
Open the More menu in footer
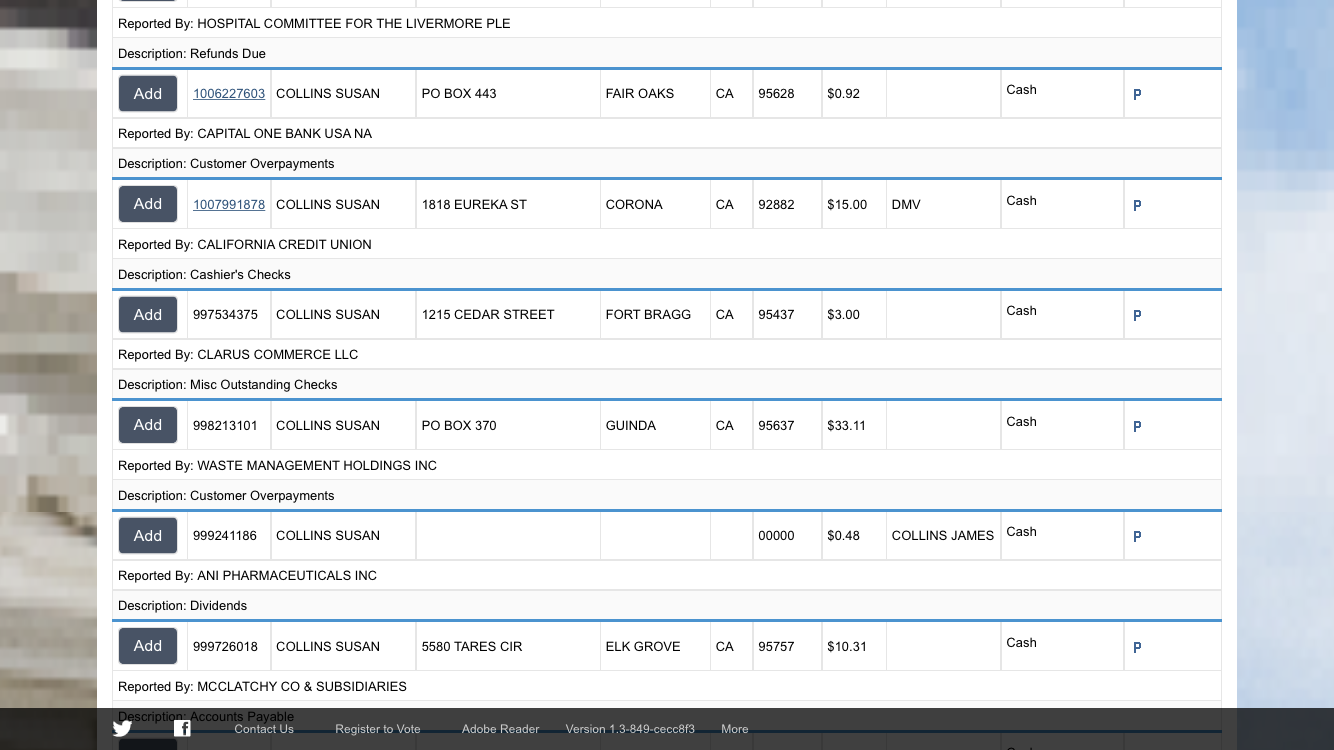(x=735, y=729)
